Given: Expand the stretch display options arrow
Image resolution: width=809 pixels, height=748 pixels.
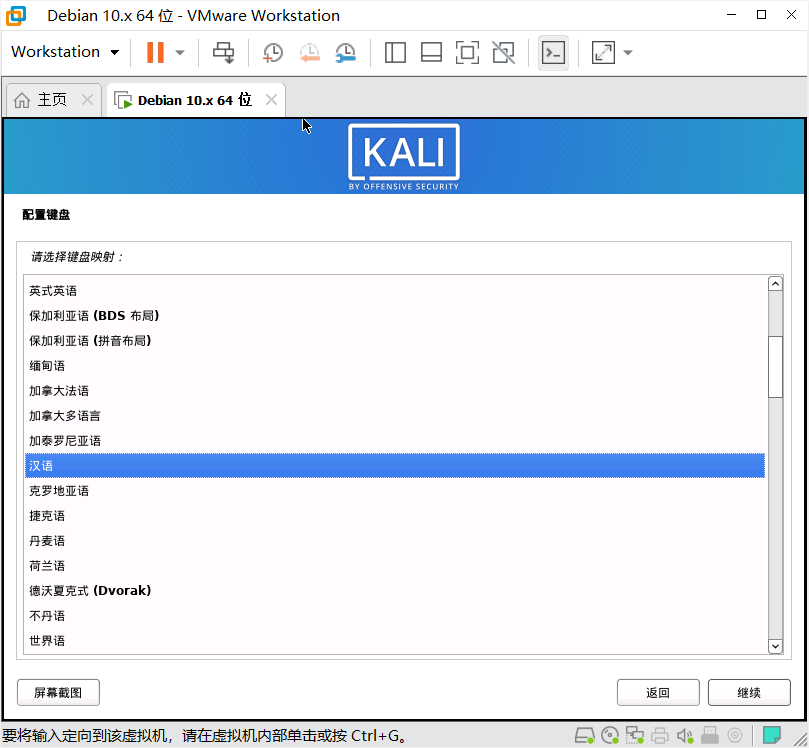Looking at the screenshot, I should click(x=628, y=52).
